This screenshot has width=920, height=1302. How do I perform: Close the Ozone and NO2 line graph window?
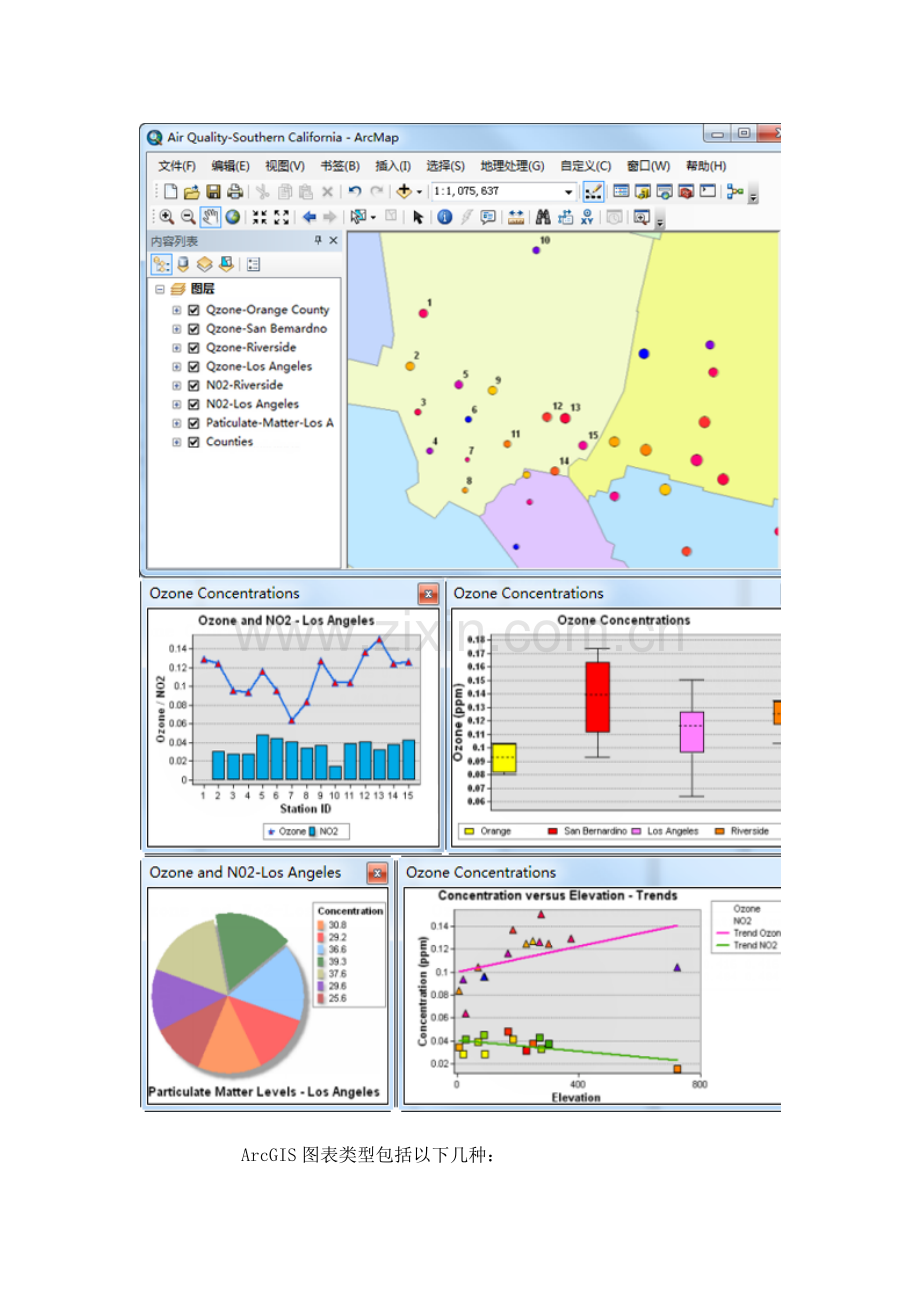point(428,594)
